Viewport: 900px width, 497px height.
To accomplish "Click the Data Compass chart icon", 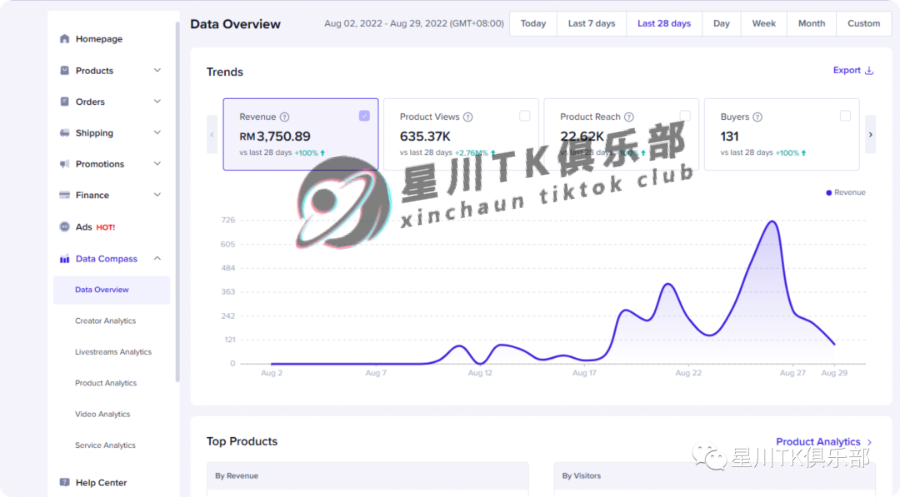I will (x=64, y=259).
